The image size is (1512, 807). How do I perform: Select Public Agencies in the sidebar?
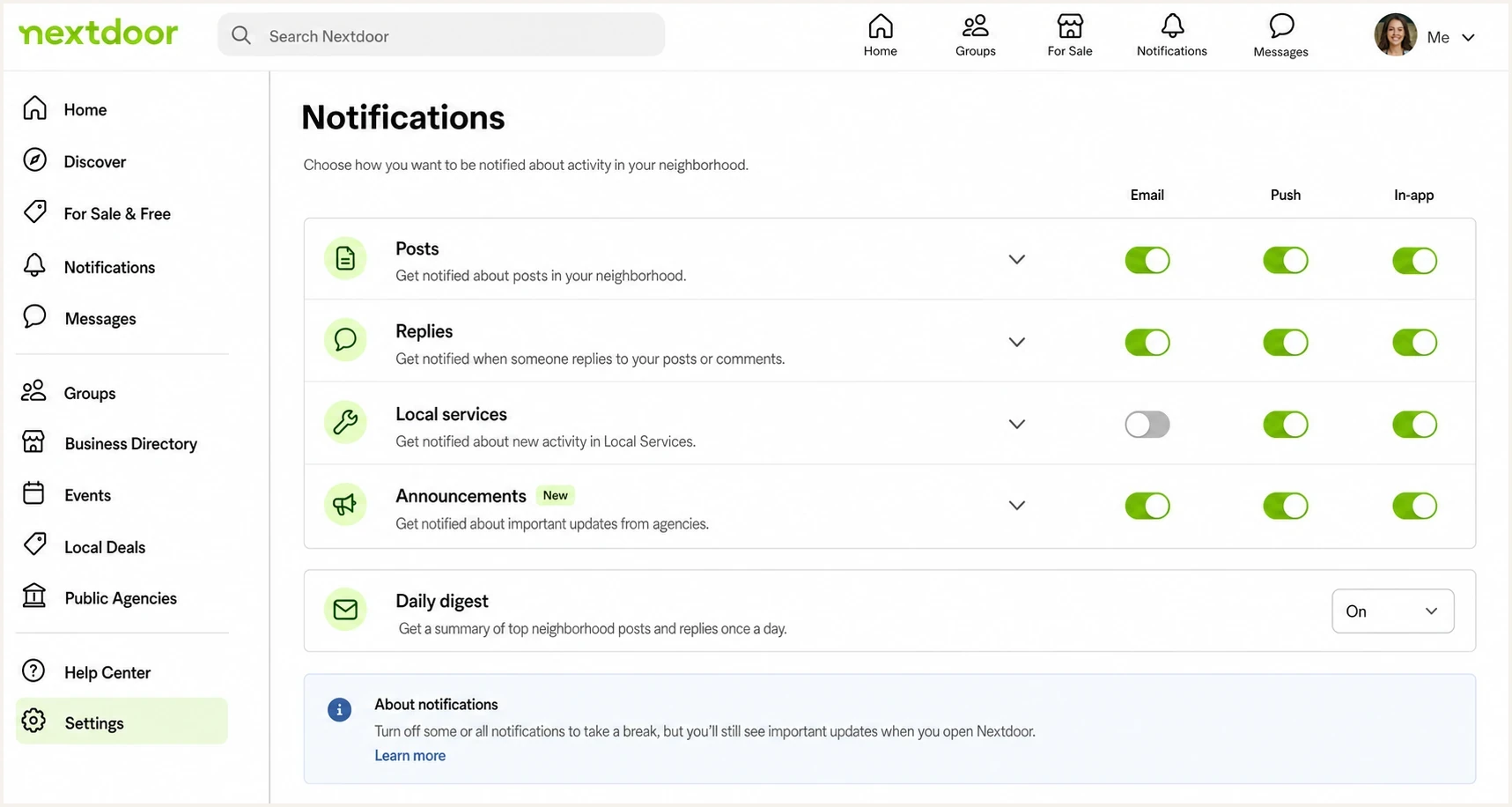[x=121, y=598]
